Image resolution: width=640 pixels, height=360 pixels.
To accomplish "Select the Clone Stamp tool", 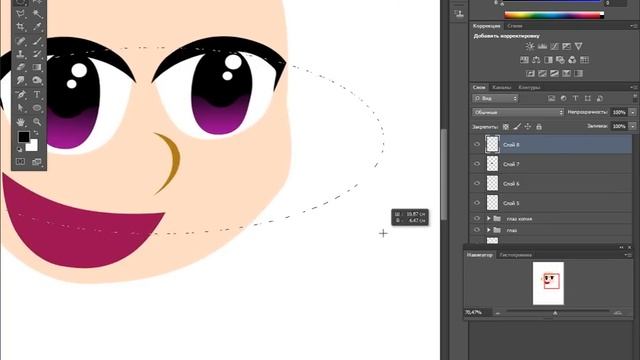I will click(x=20, y=54).
